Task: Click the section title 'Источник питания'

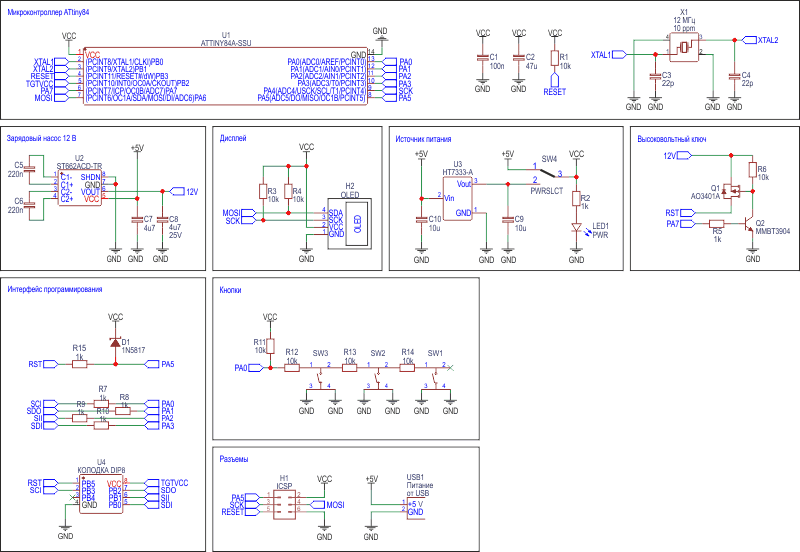Action: tap(423, 139)
